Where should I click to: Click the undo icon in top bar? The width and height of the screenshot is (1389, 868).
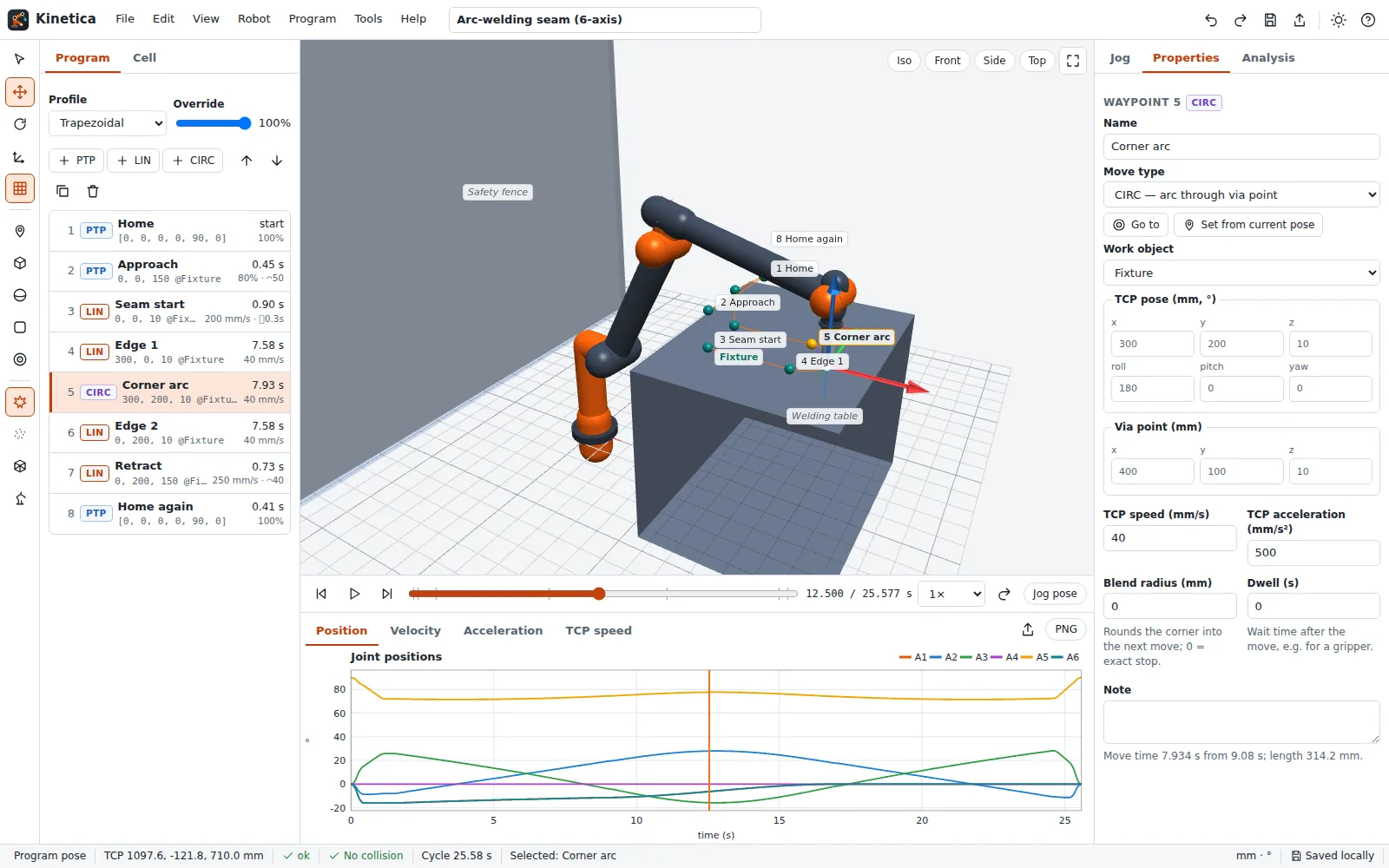1211,20
